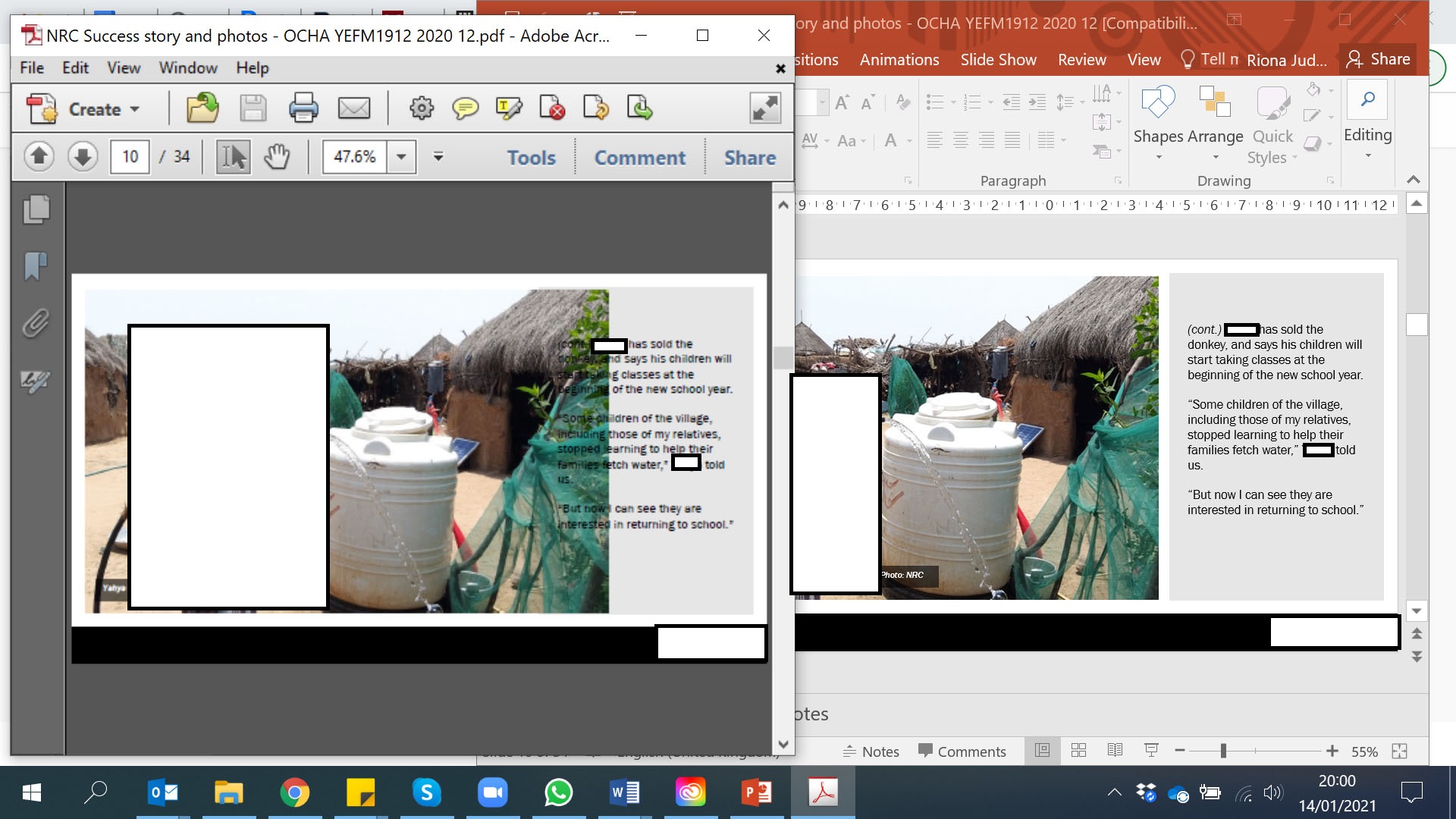Open the Slide Show ribbon tab
Screen dimensions: 1456x819
click(x=998, y=60)
